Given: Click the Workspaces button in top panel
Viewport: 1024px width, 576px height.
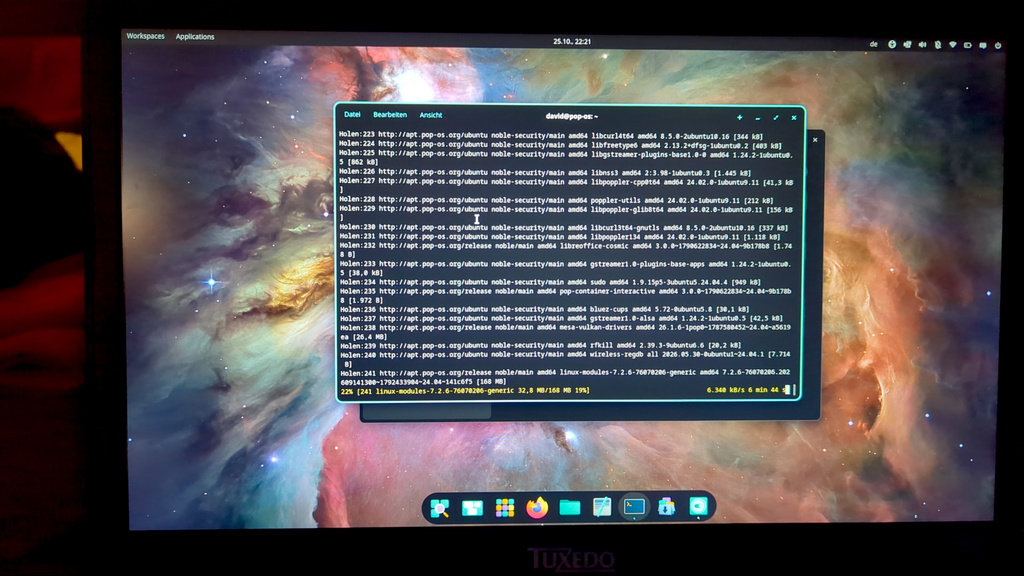Looking at the screenshot, I should coord(146,36).
